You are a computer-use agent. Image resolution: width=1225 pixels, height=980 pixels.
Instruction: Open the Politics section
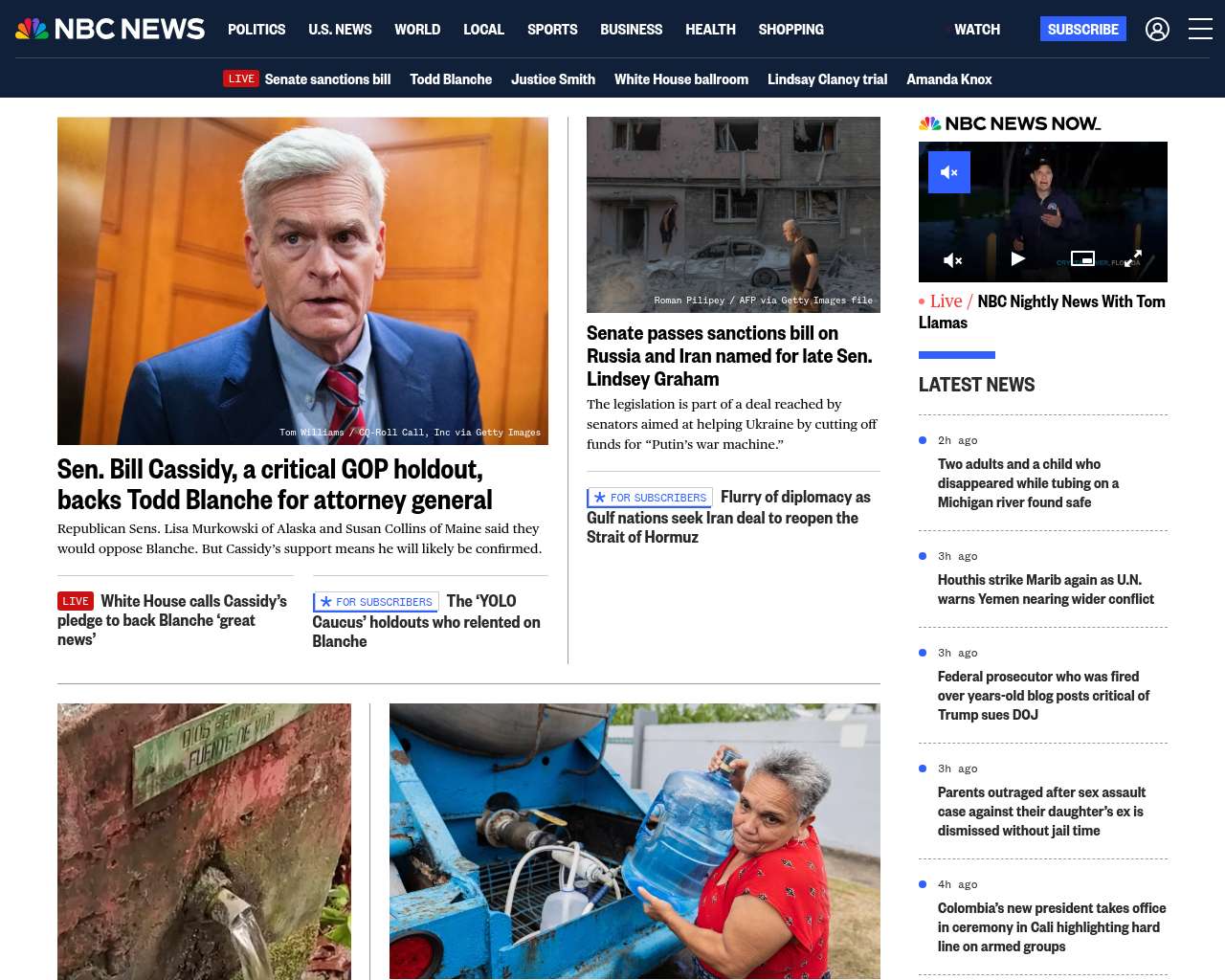pos(256,30)
